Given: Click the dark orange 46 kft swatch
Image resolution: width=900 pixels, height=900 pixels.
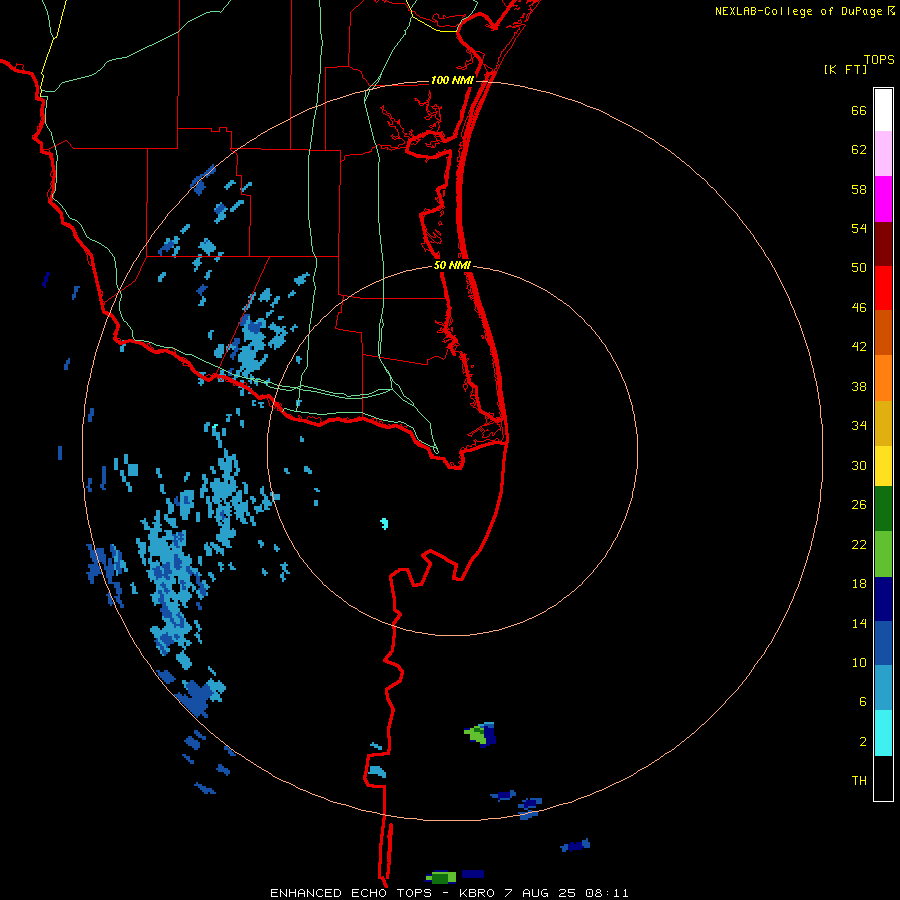Looking at the screenshot, I should pyautogui.click(x=883, y=333).
